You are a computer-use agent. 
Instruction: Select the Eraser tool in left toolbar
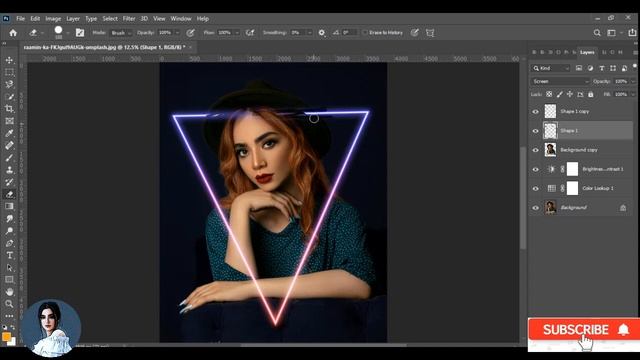(x=9, y=194)
